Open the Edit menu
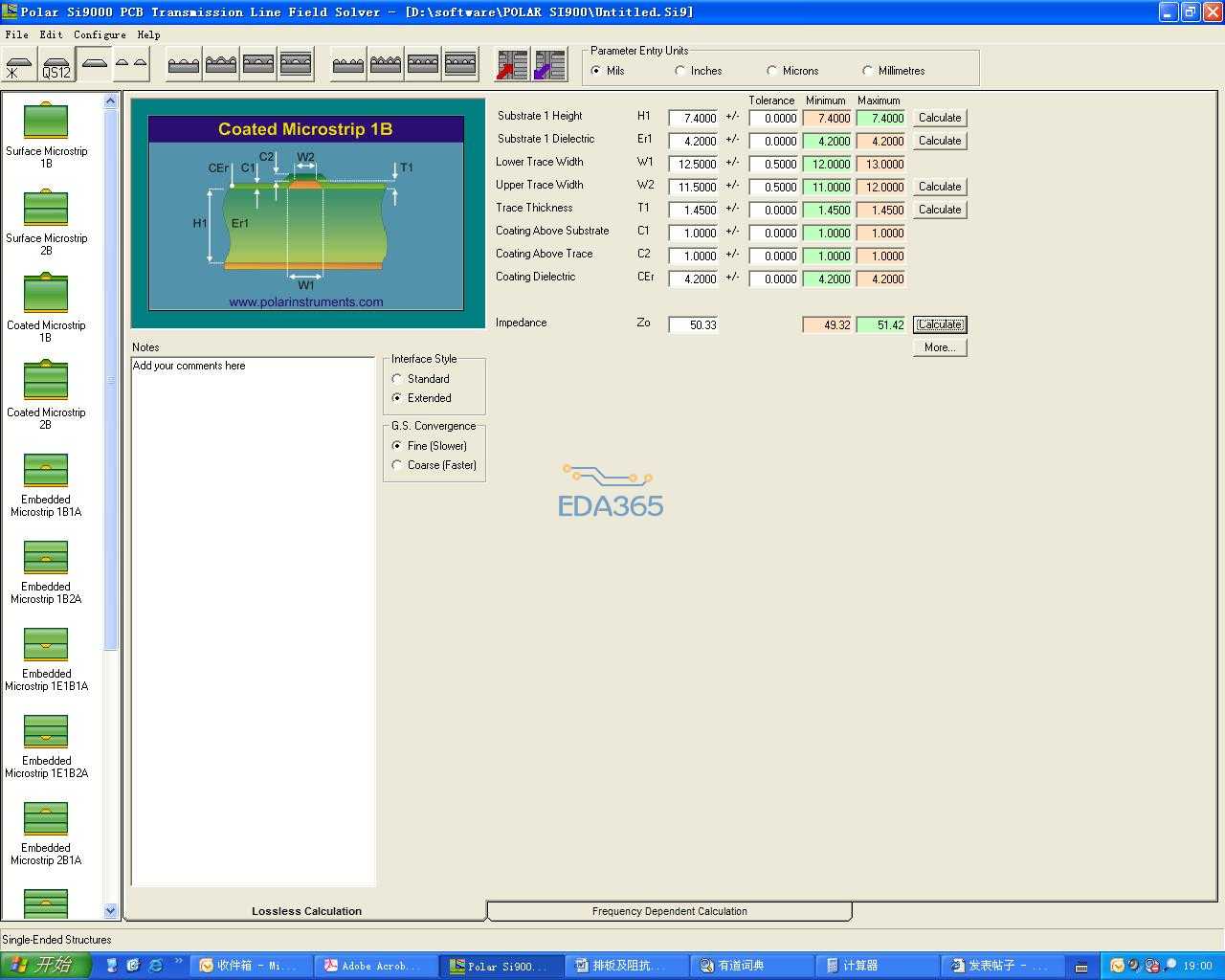1225x980 pixels. [51, 34]
